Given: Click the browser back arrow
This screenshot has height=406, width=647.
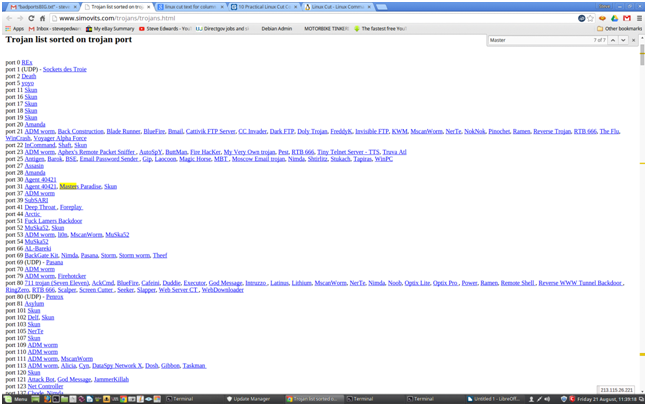Looking at the screenshot, I should click(9, 18).
